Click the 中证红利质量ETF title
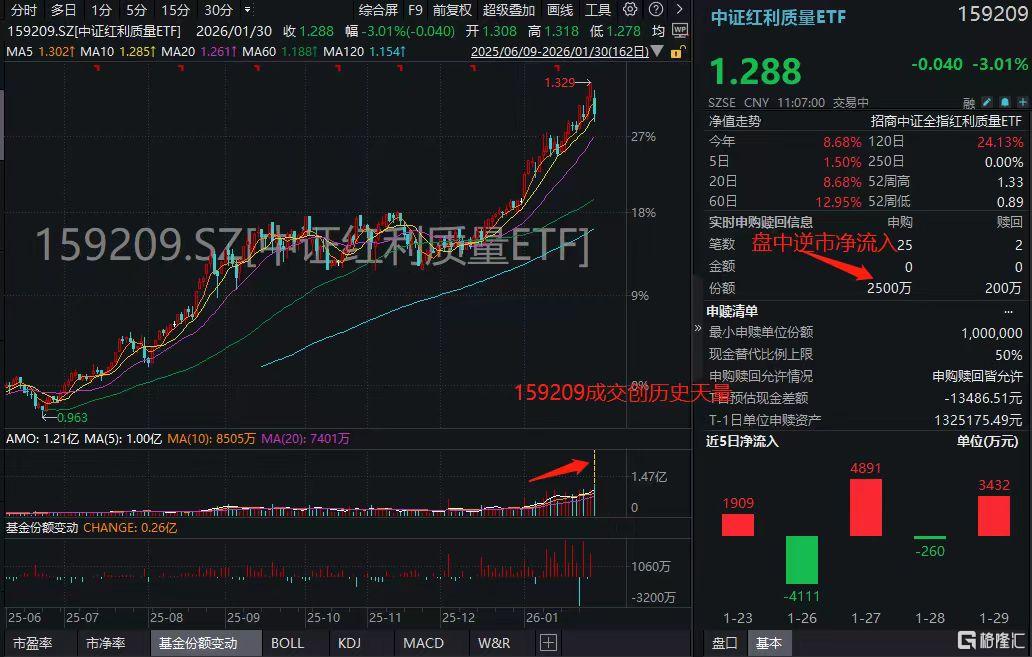Viewport: 1032px width, 657px height. pyautogui.click(x=778, y=16)
